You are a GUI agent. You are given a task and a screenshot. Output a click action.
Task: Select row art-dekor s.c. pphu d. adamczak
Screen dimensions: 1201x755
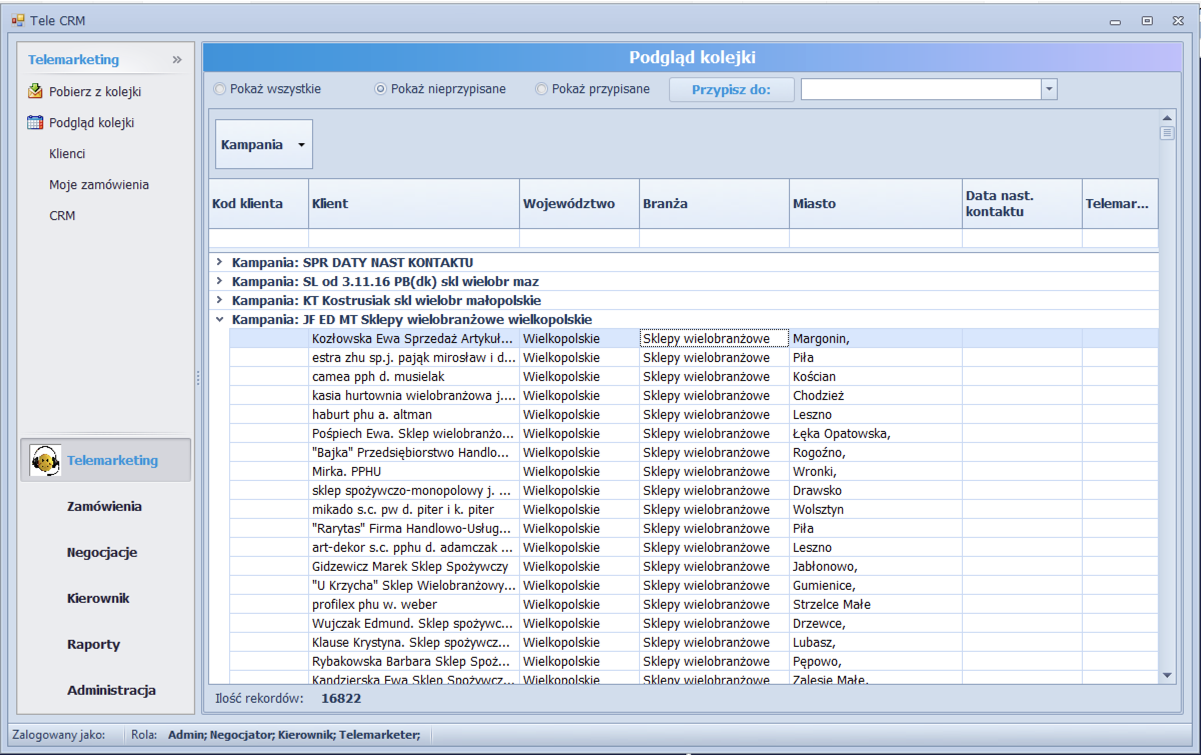[694, 548]
